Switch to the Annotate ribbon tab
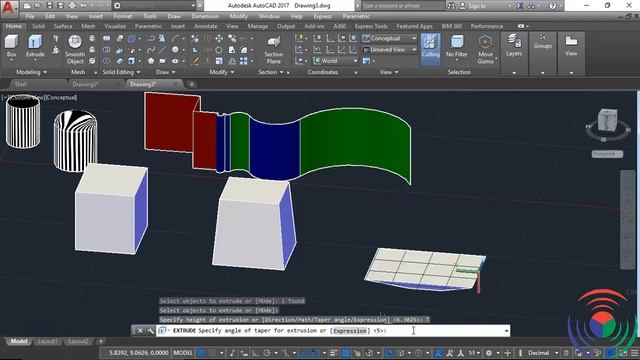 [x=206, y=26]
